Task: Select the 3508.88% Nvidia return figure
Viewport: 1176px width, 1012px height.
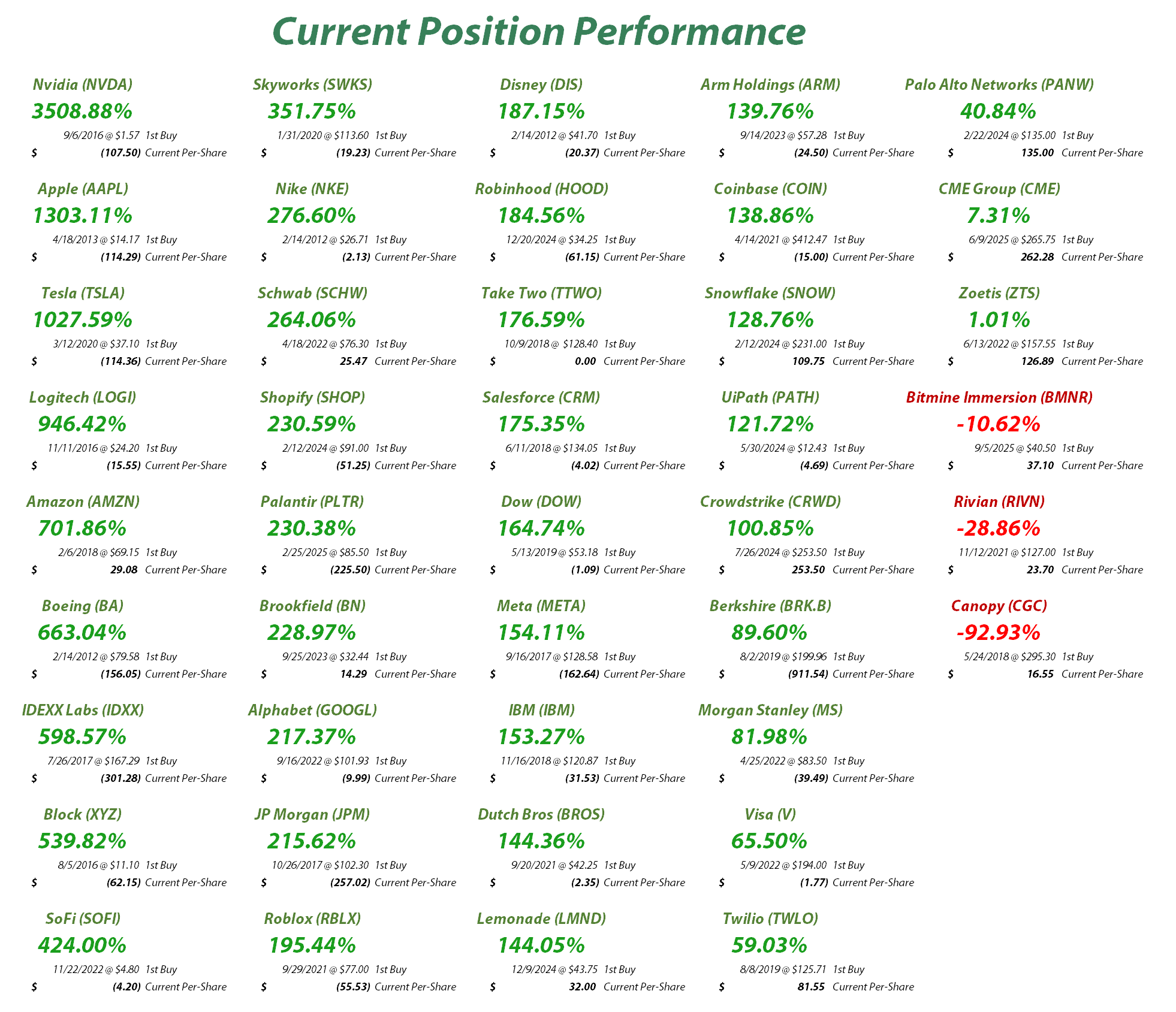Action: coord(82,111)
